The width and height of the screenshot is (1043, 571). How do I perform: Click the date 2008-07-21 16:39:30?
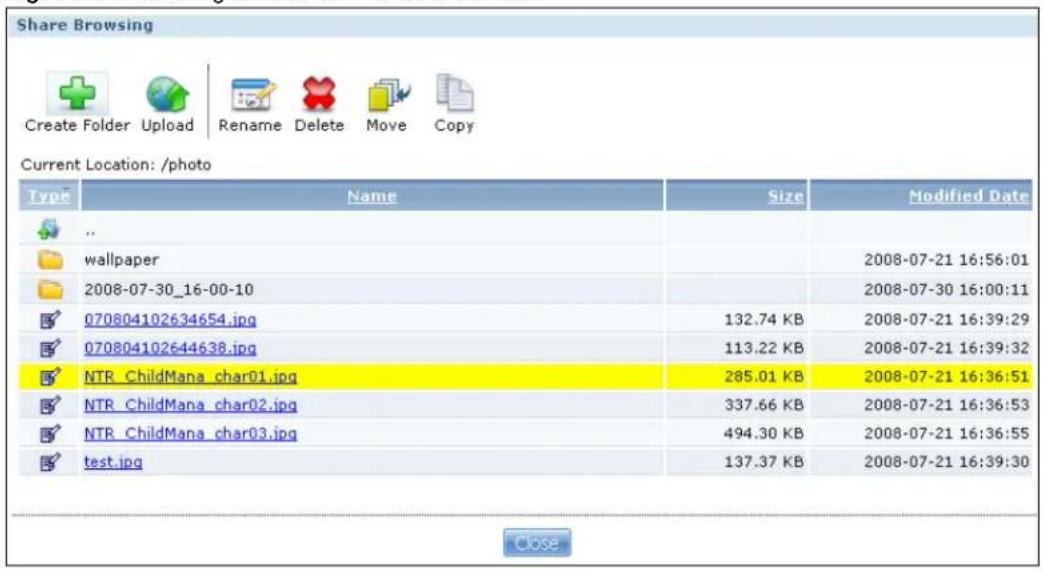coord(947,462)
